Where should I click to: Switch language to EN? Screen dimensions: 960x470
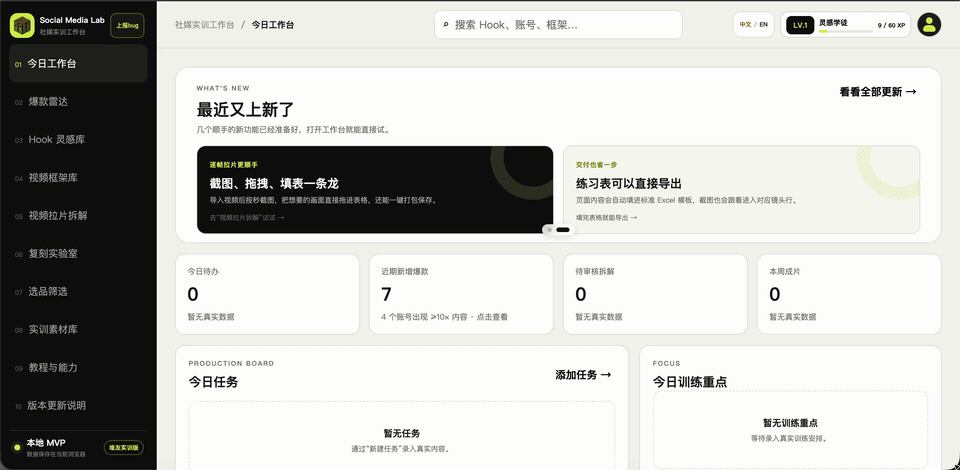[763, 25]
